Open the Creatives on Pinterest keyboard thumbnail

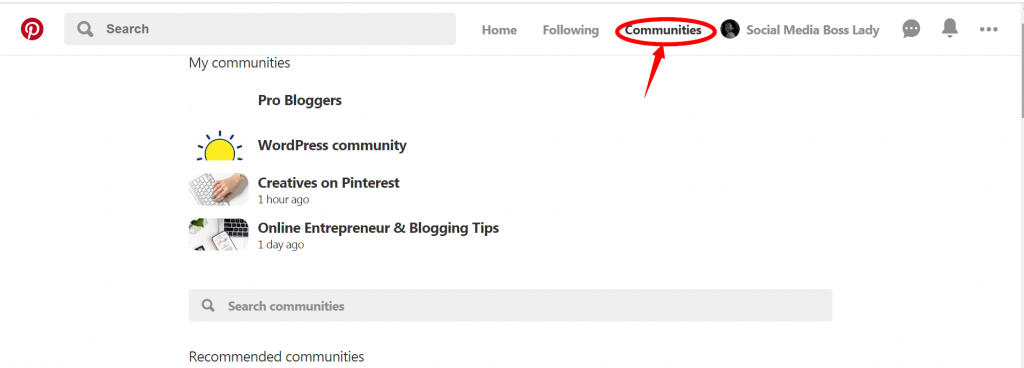(x=219, y=189)
